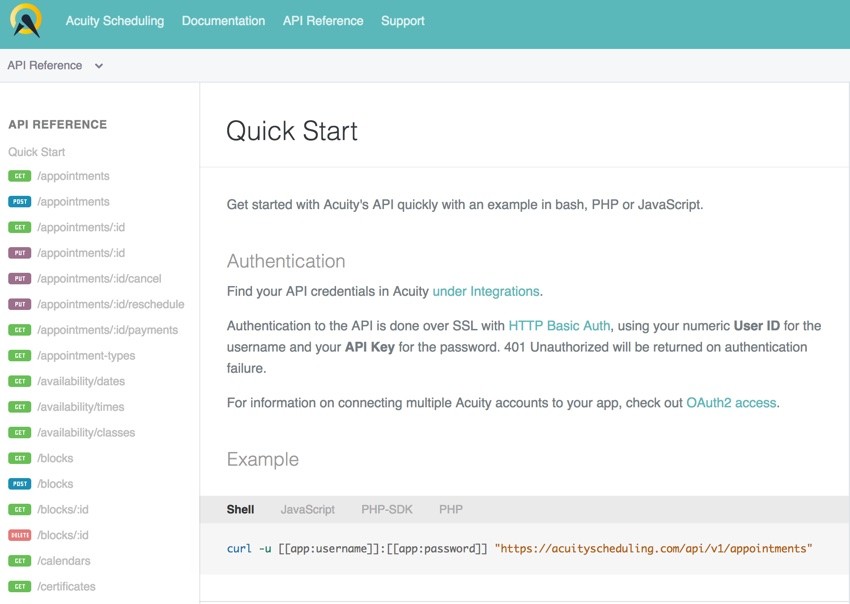The image size is (850, 604).
Task: Click the Acuity logo icon
Action: pos(26,20)
